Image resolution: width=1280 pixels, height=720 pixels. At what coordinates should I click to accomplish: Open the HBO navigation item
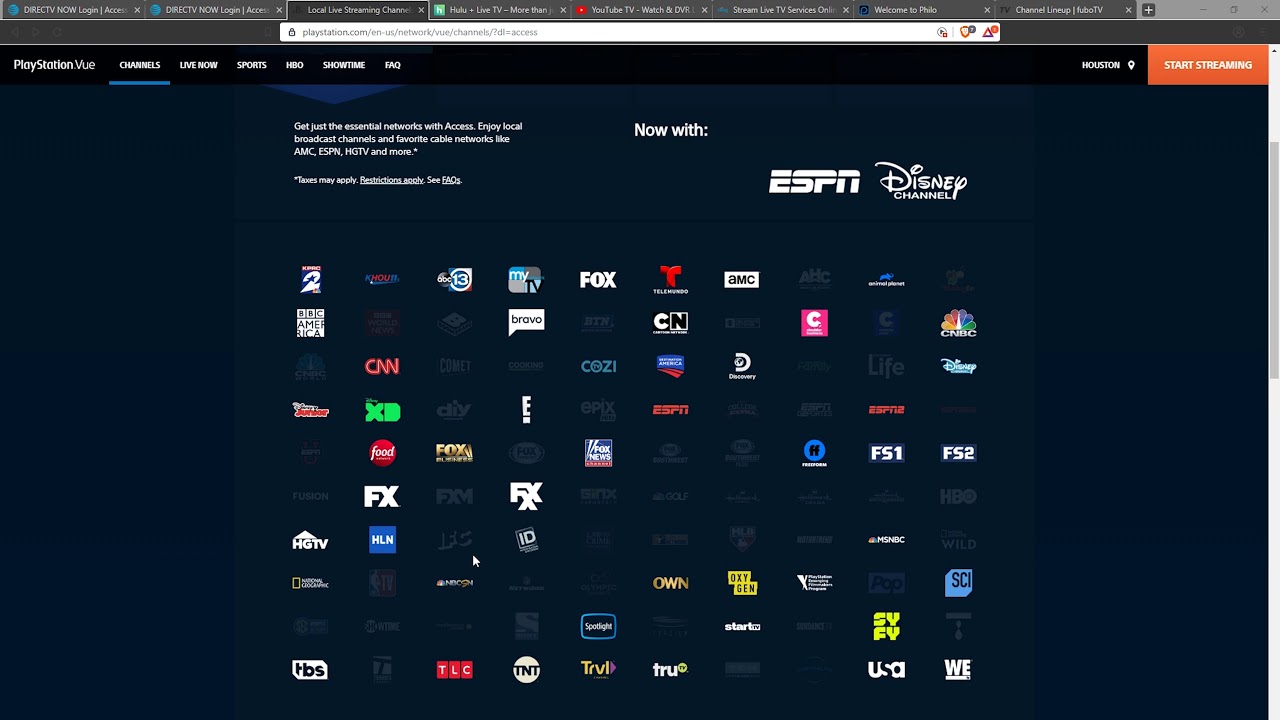click(294, 65)
